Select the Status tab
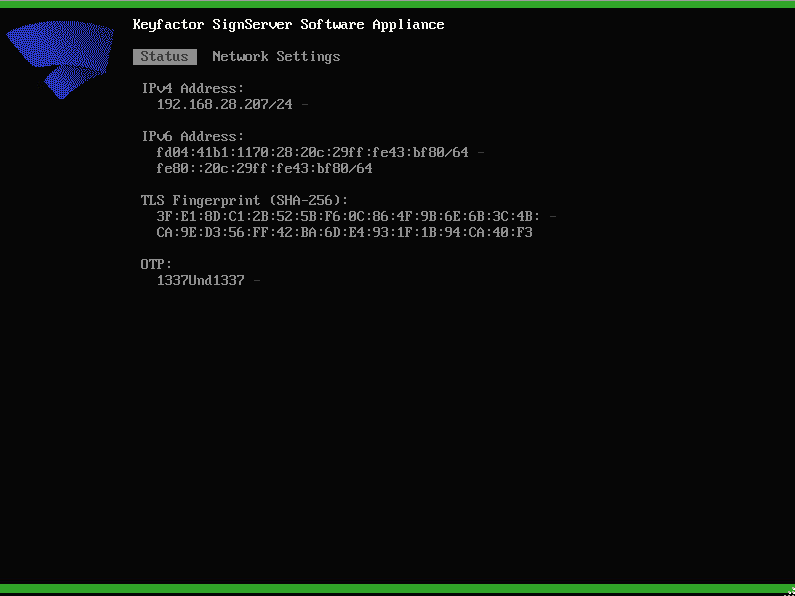Screen dimensions: 795x596 pos(164,57)
